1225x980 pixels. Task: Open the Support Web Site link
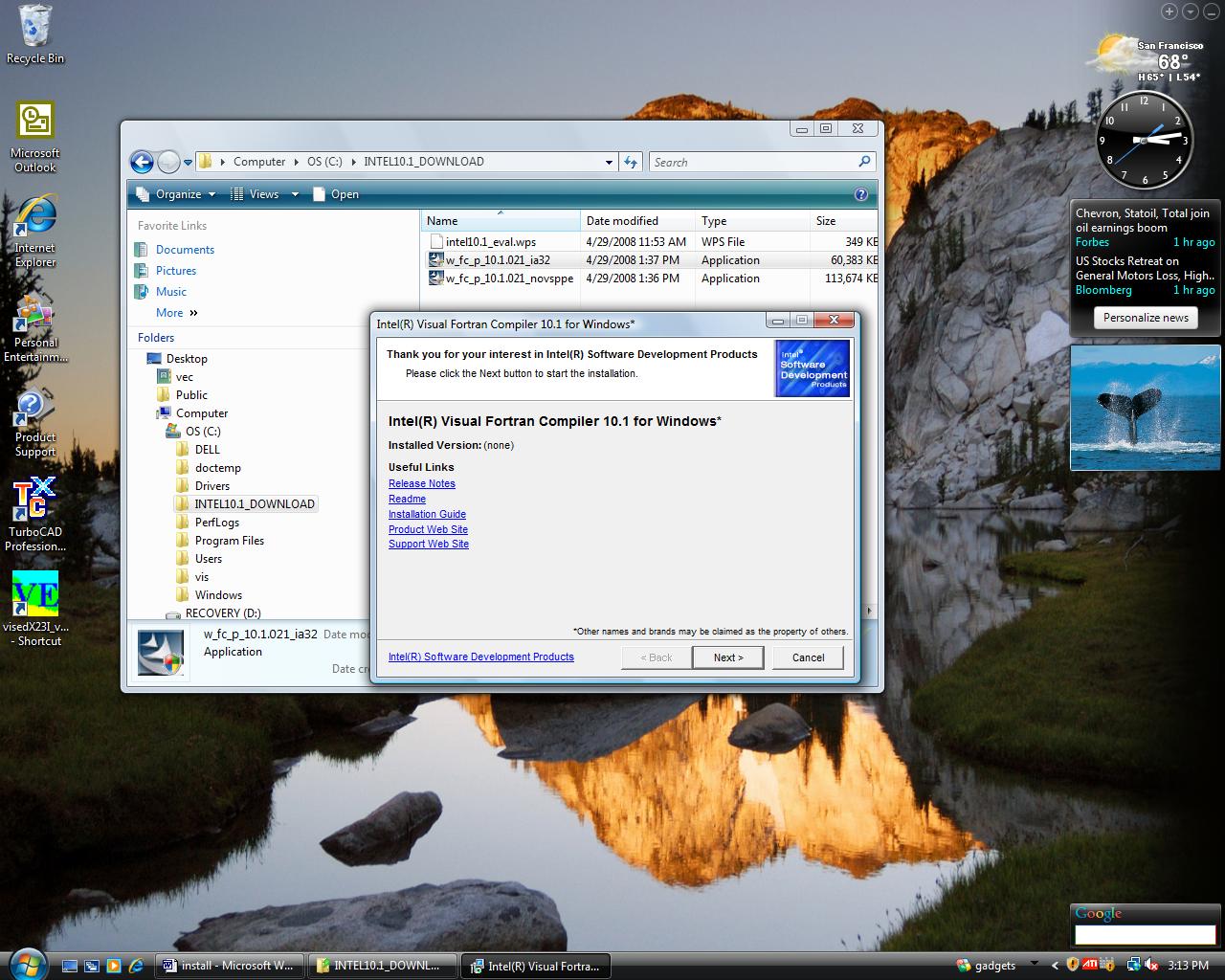point(429,544)
